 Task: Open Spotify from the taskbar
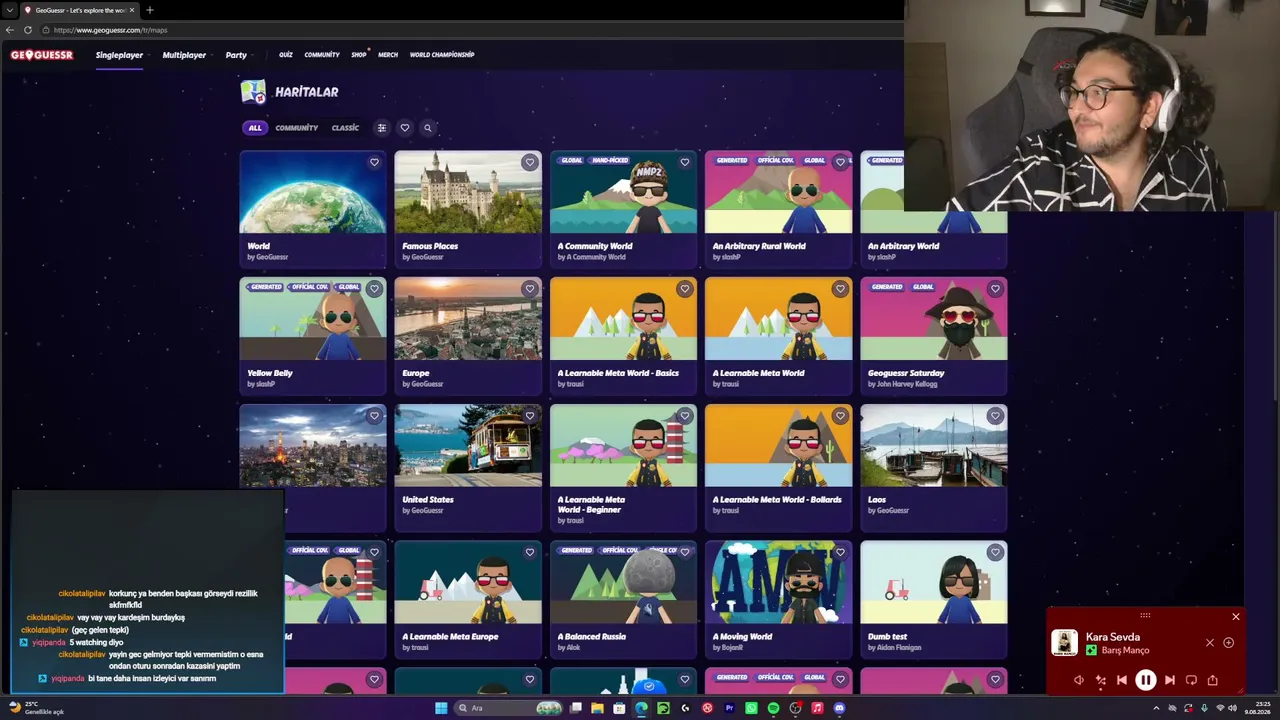click(x=773, y=708)
